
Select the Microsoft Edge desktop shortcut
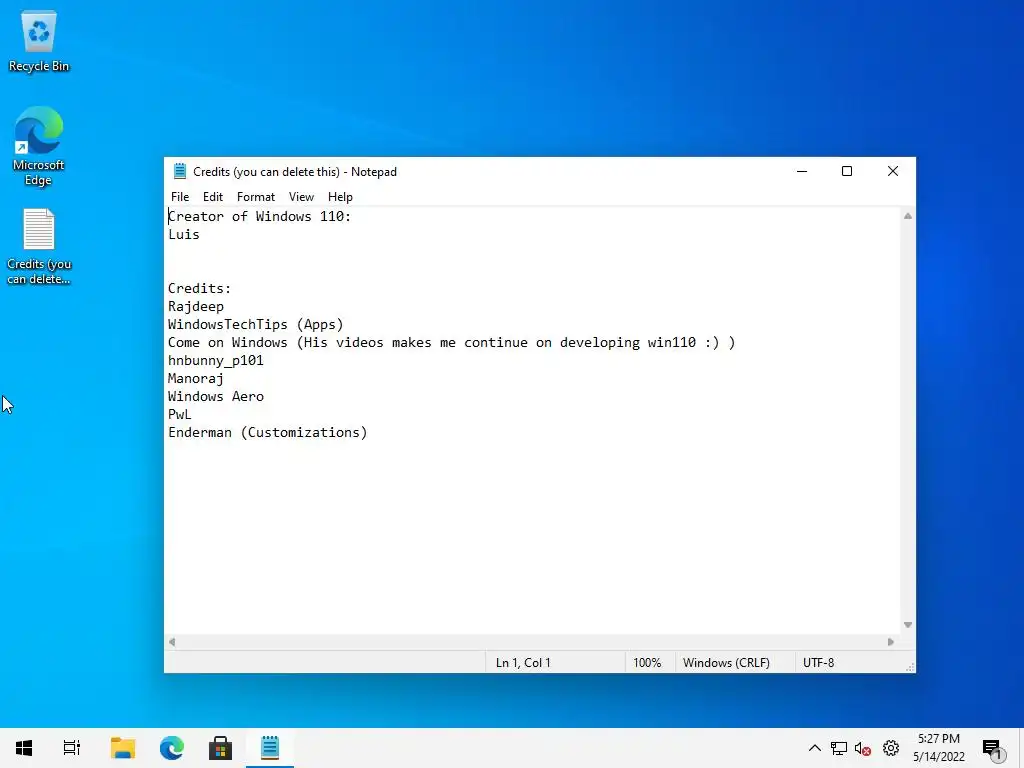point(39,146)
